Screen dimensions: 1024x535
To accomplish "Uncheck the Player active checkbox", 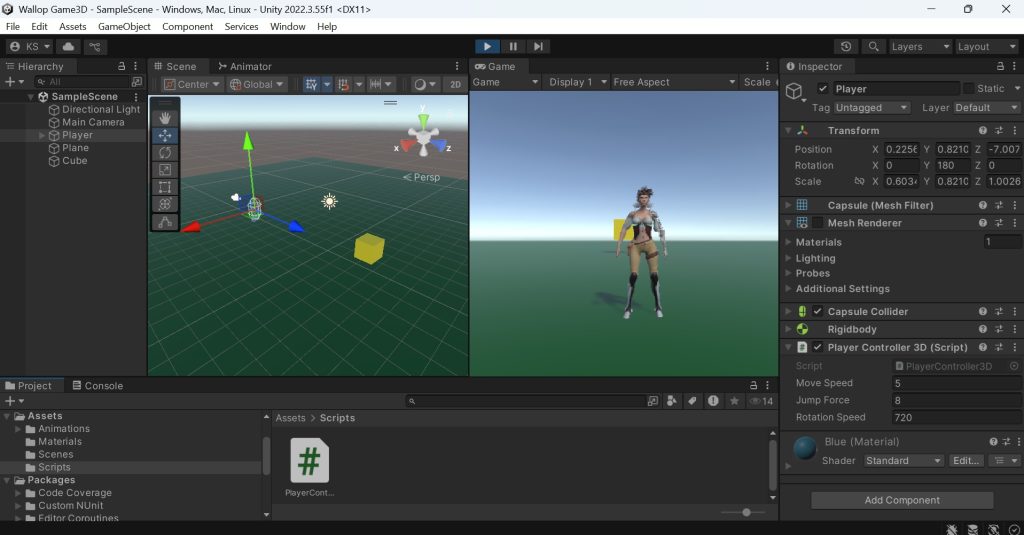I will coord(823,89).
